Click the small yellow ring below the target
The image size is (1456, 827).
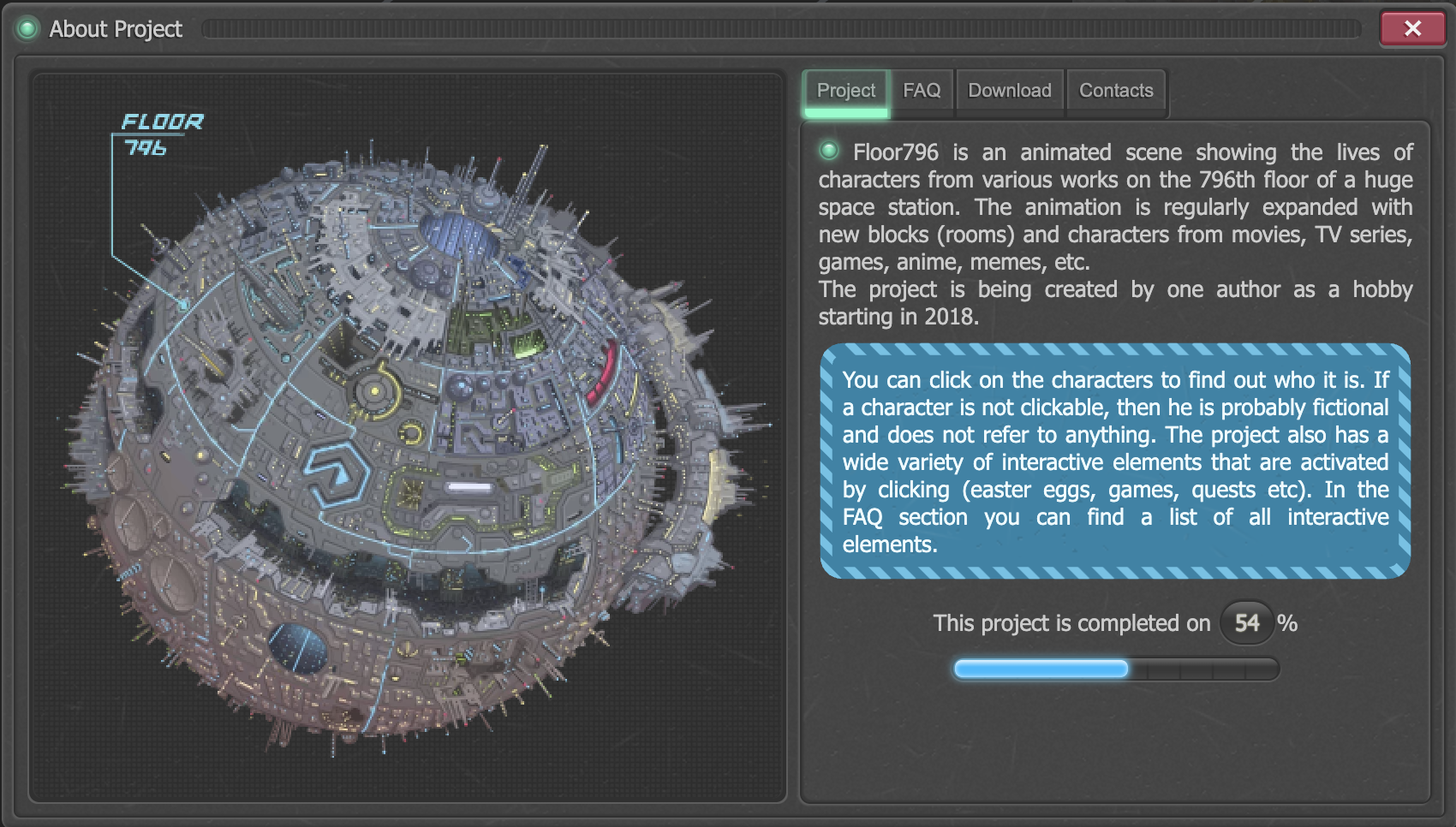[x=412, y=433]
